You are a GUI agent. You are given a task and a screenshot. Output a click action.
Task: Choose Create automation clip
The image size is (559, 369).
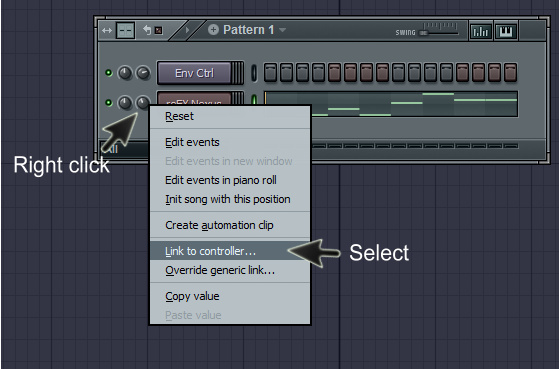click(230, 225)
